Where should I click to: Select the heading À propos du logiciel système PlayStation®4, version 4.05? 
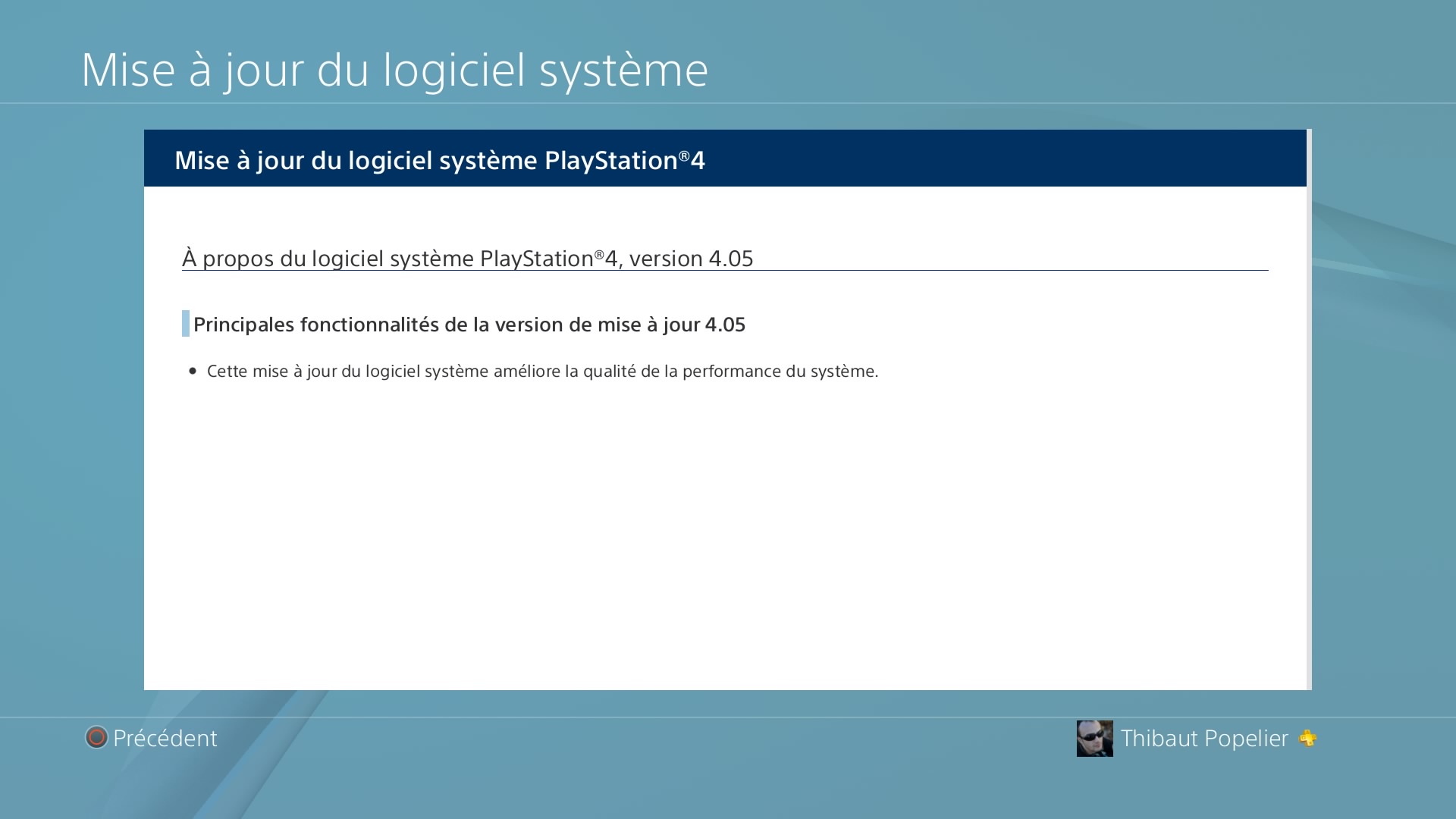468,258
